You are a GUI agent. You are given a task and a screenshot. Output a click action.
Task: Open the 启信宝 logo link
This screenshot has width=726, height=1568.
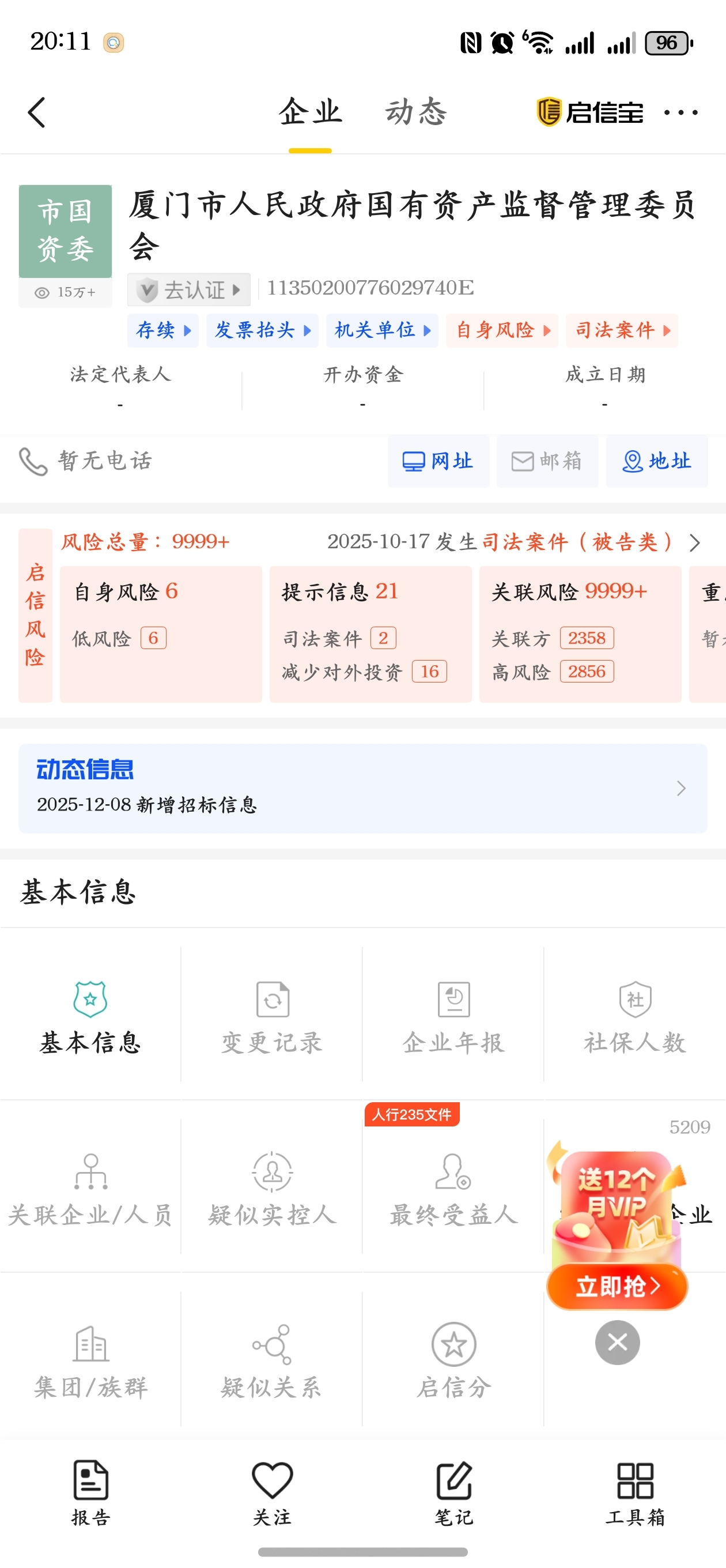pyautogui.click(x=589, y=112)
